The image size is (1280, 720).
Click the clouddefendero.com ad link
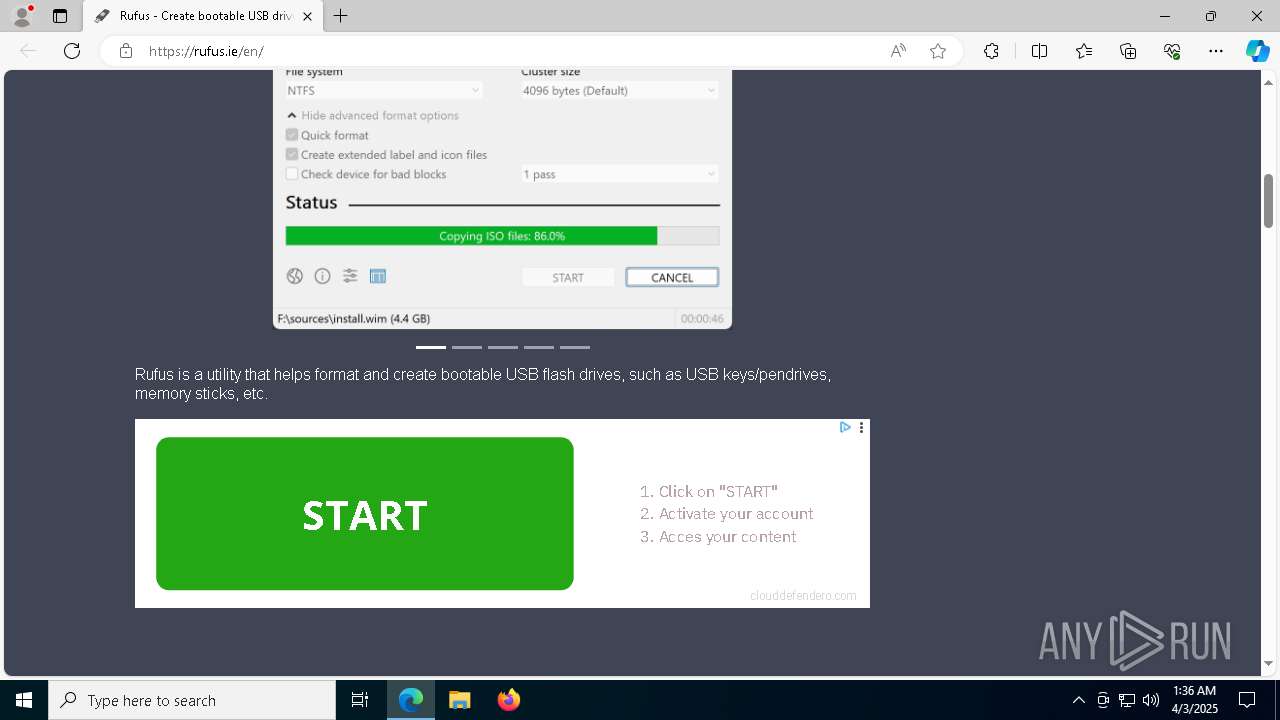coord(803,596)
